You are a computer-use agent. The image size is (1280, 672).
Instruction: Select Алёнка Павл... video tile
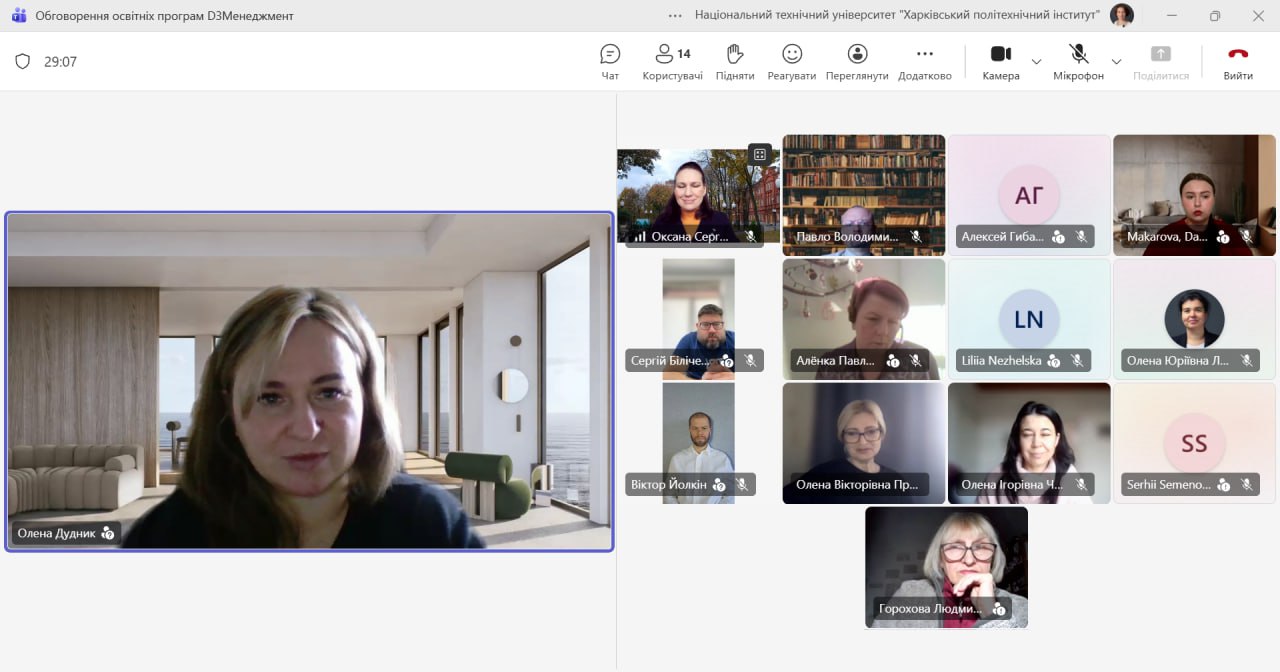(x=864, y=319)
